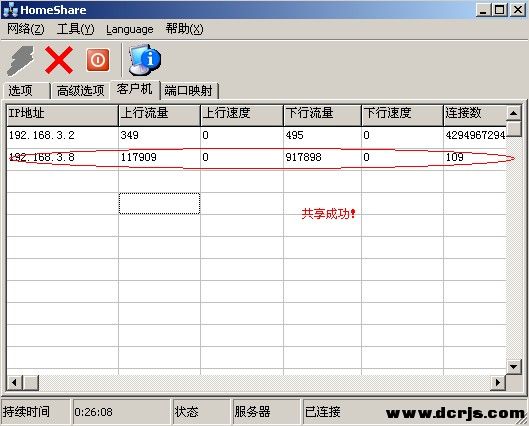The image size is (529, 426).
Task: Switch to the 选项 tab
Action: pyautogui.click(x=26, y=91)
